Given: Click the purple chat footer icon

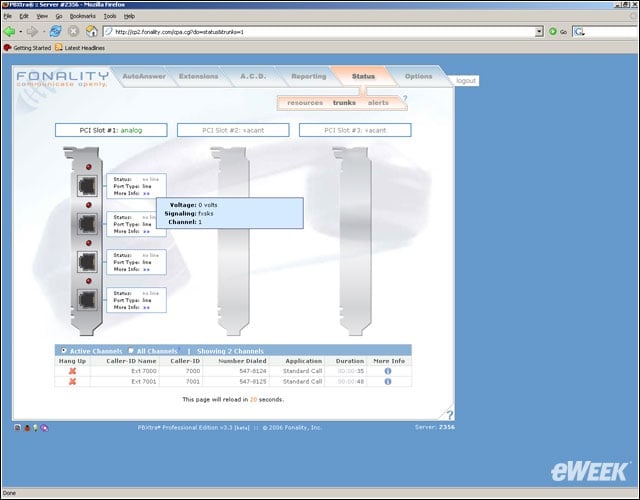Looking at the screenshot, I should pyautogui.click(x=44, y=428).
